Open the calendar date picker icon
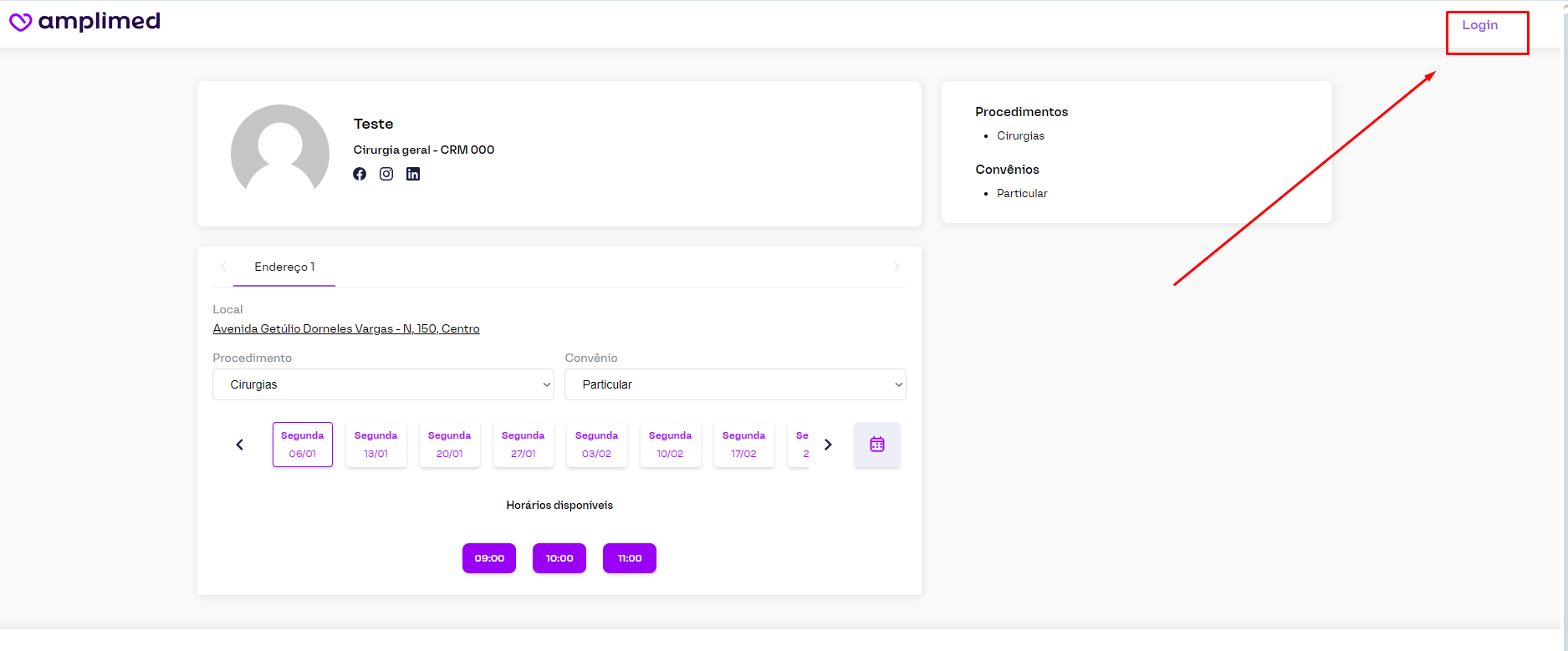This screenshot has width=1568, height=651. (876, 445)
